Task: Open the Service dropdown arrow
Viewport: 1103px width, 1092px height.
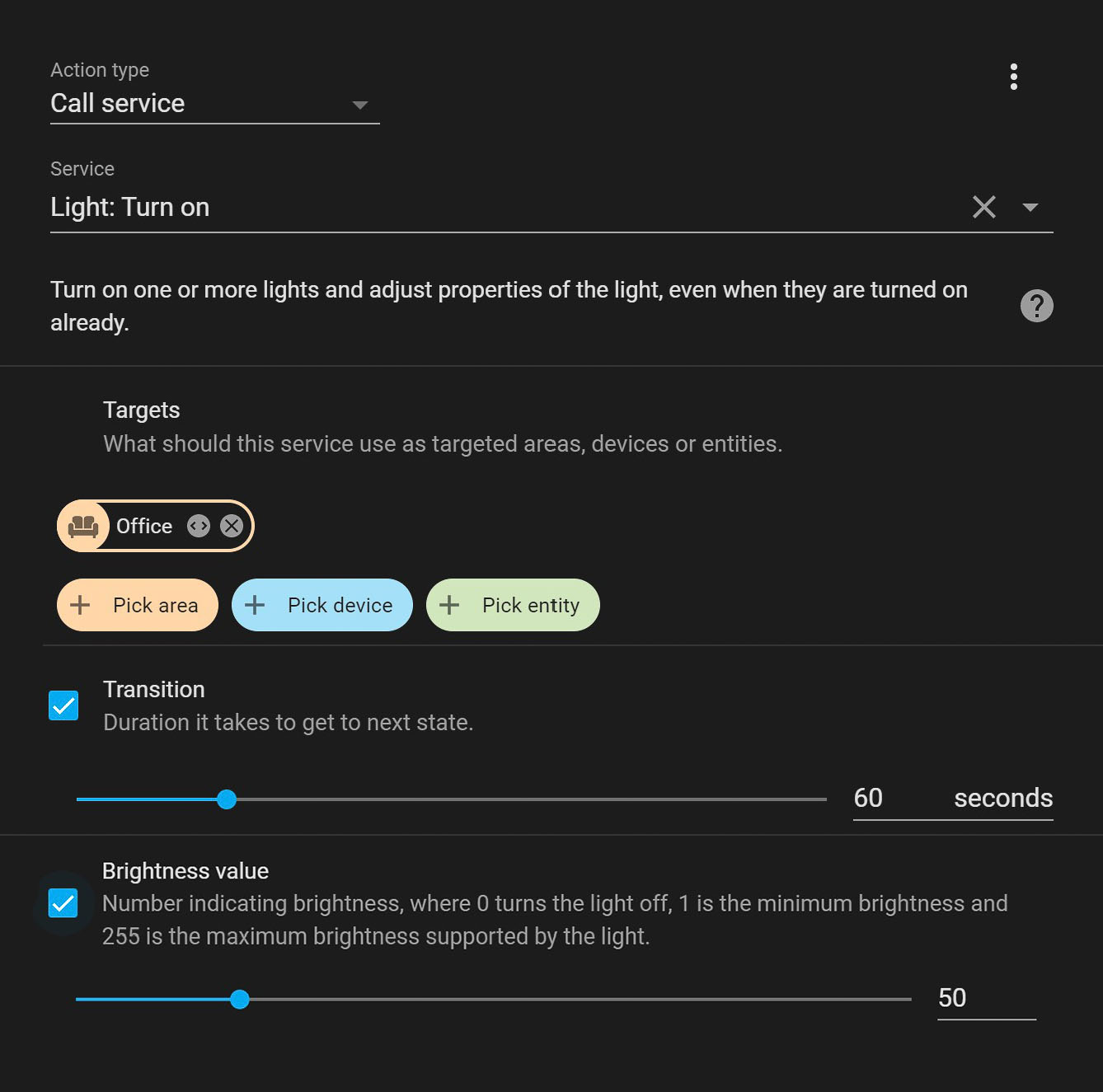Action: tap(1030, 207)
